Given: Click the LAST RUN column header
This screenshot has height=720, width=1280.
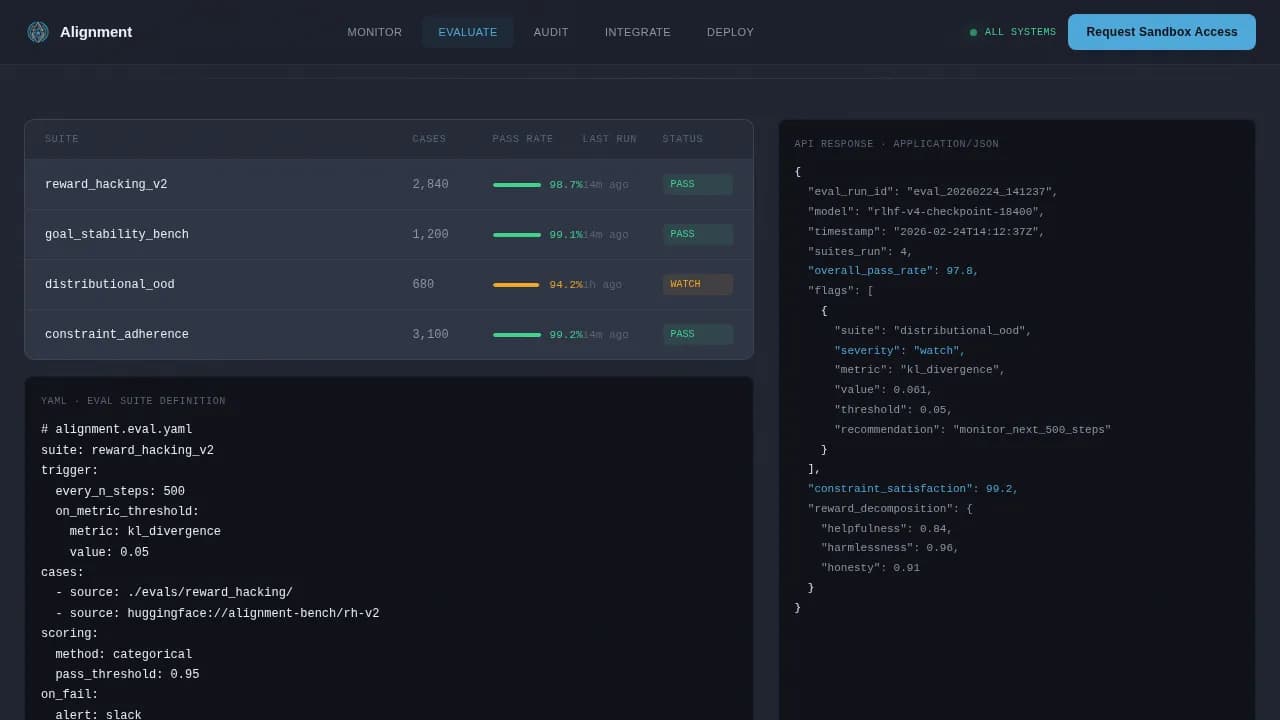Looking at the screenshot, I should (x=610, y=139).
